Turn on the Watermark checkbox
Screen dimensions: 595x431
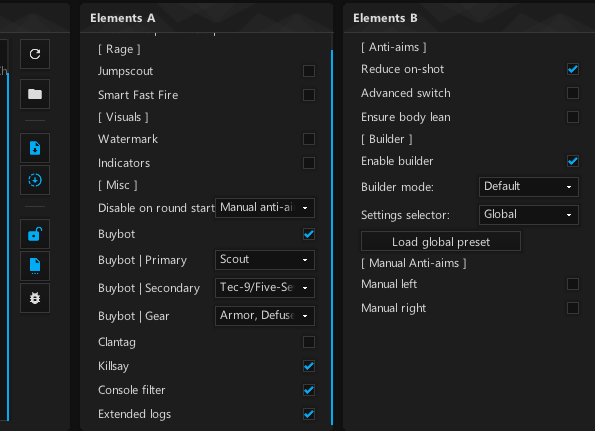[x=309, y=139]
